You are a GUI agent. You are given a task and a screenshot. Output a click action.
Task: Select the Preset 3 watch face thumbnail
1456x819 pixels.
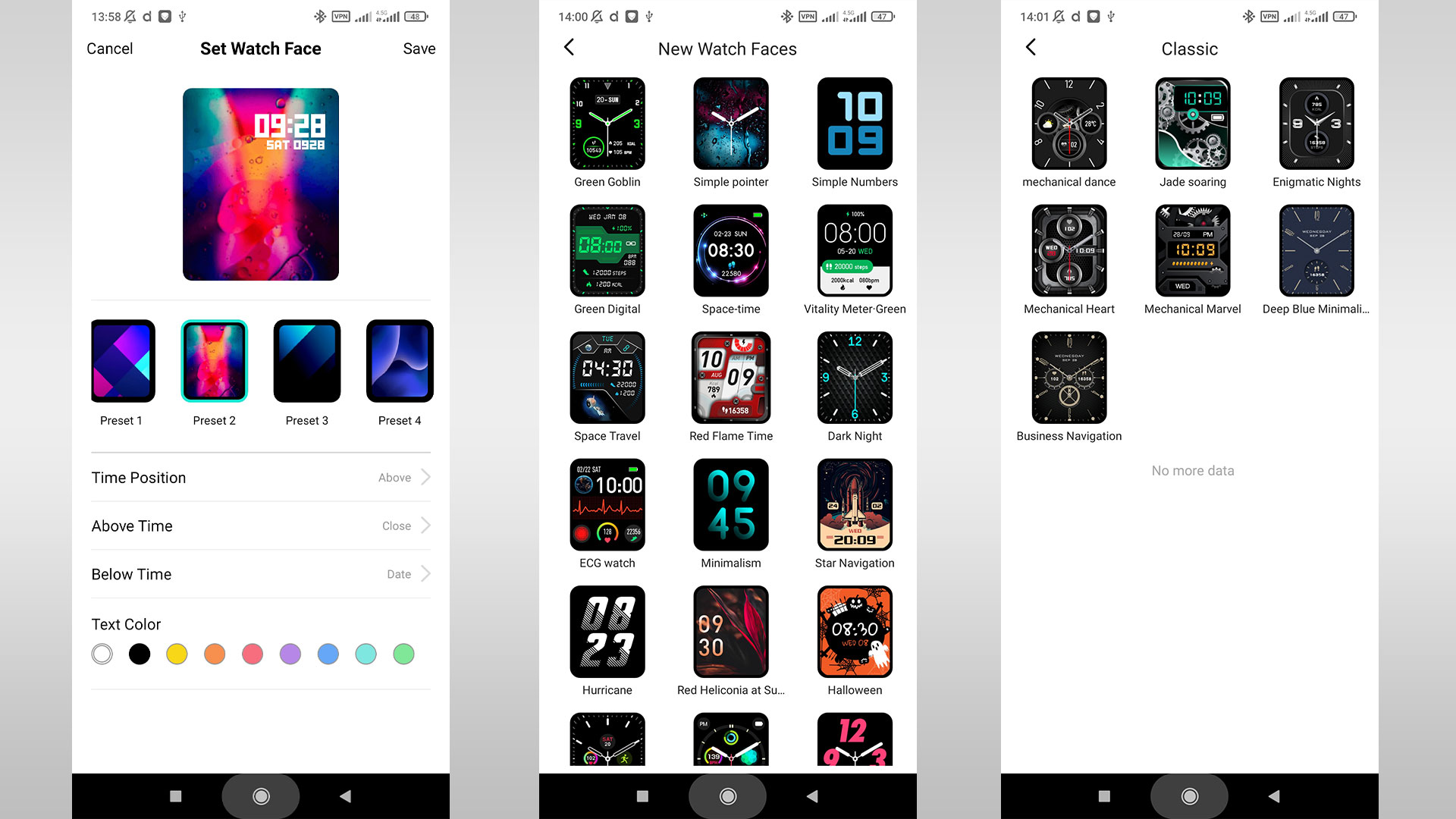[x=306, y=360]
